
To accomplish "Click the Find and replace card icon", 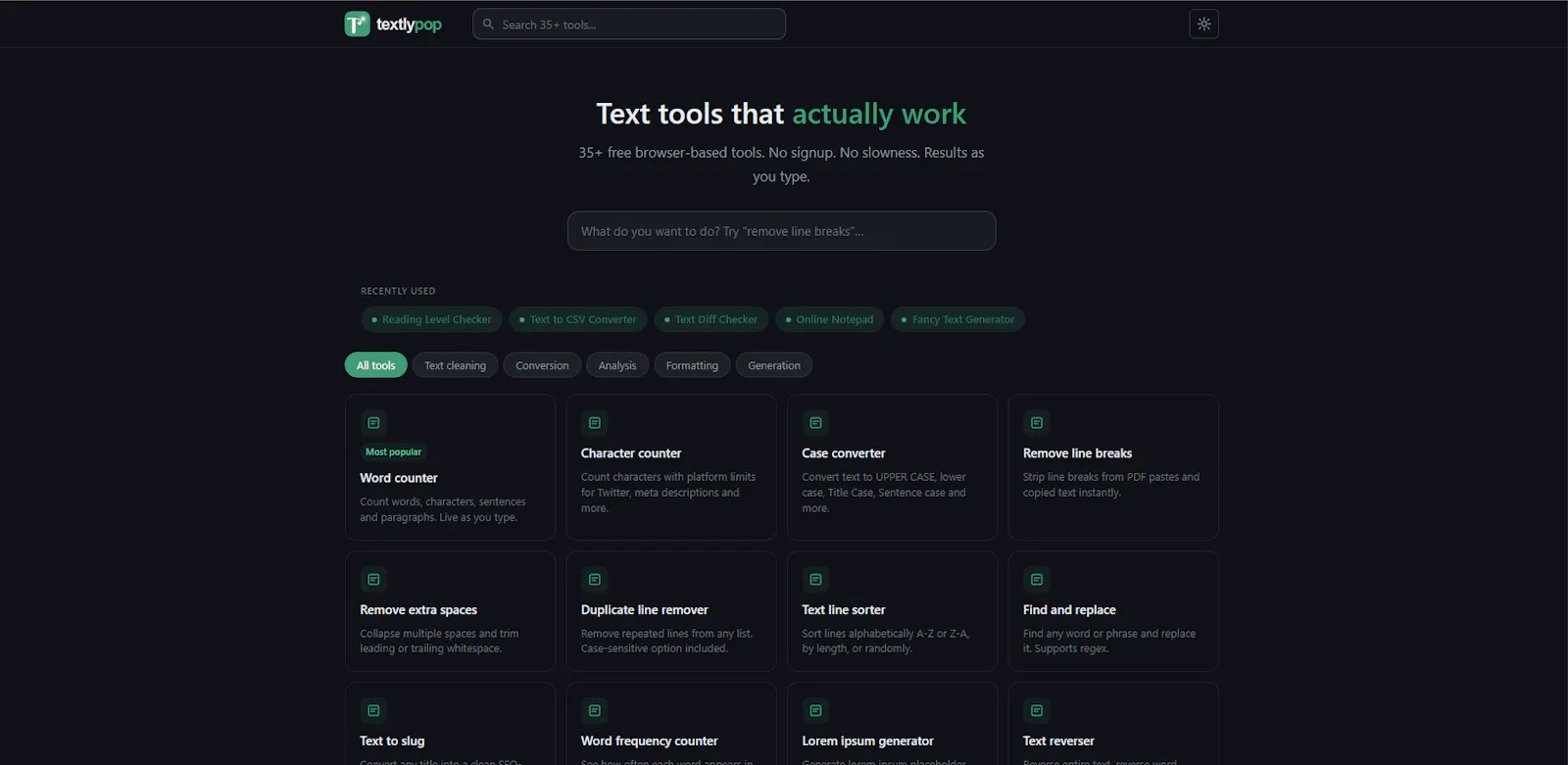I will (1036, 580).
